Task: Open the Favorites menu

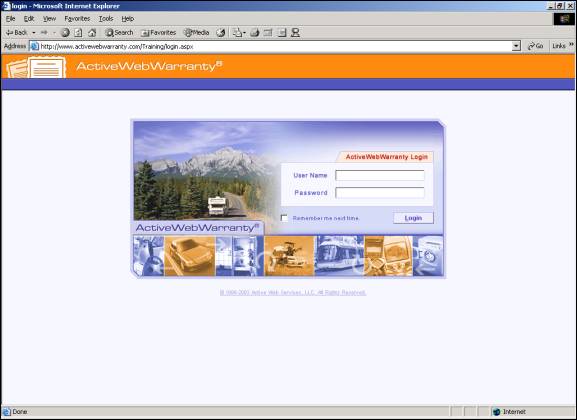Action: (x=77, y=18)
